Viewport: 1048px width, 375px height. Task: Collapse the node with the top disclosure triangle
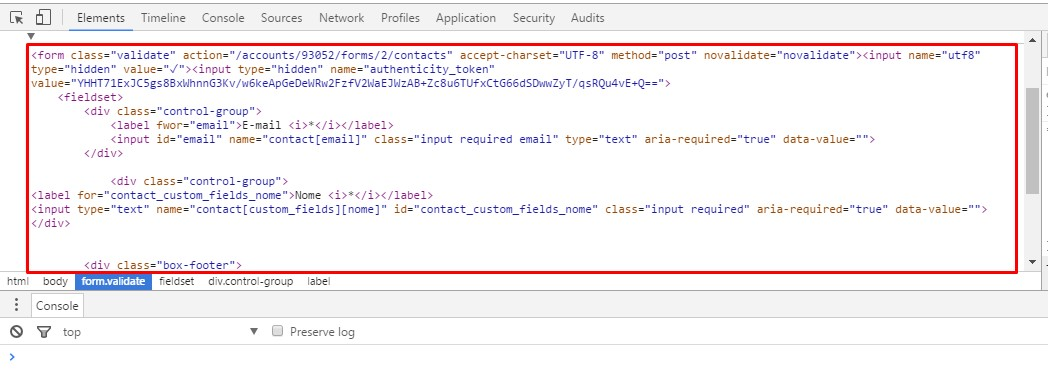coord(30,37)
